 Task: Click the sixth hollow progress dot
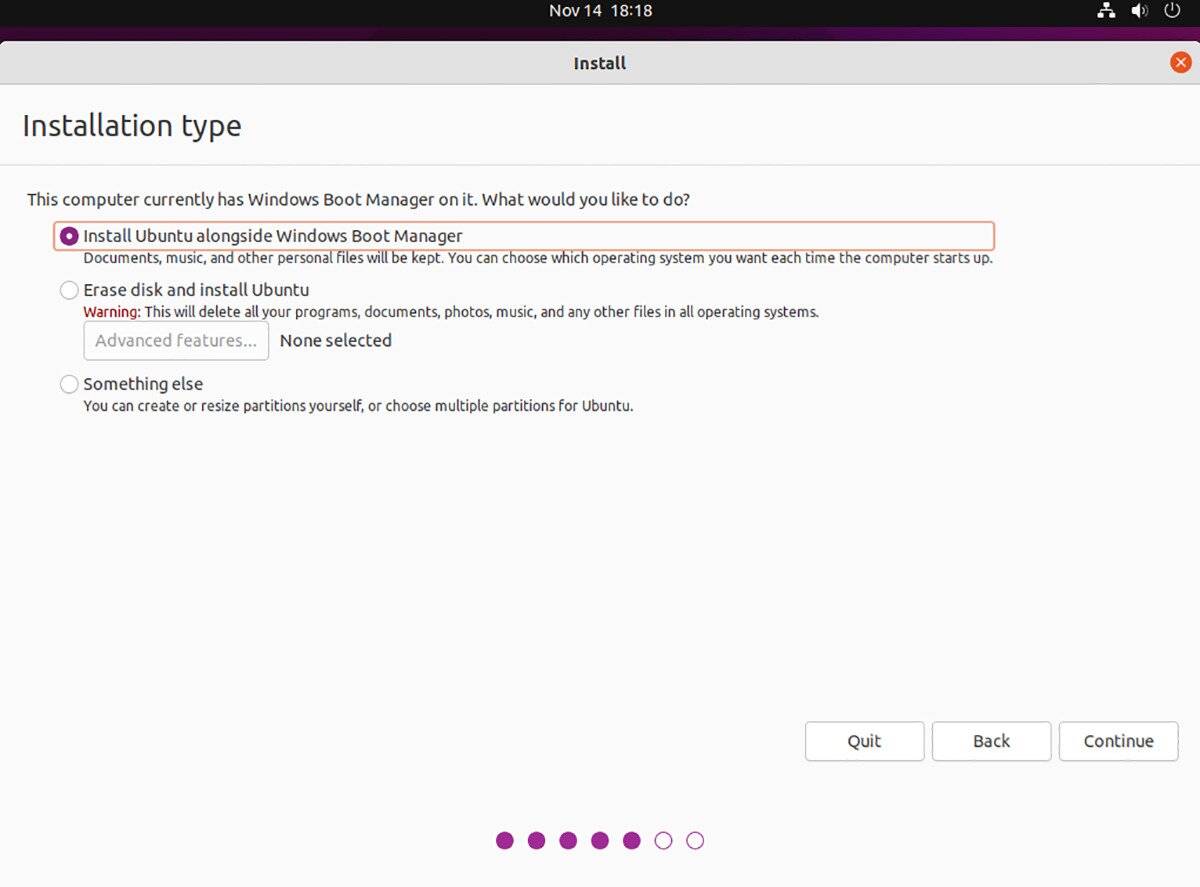click(x=663, y=840)
